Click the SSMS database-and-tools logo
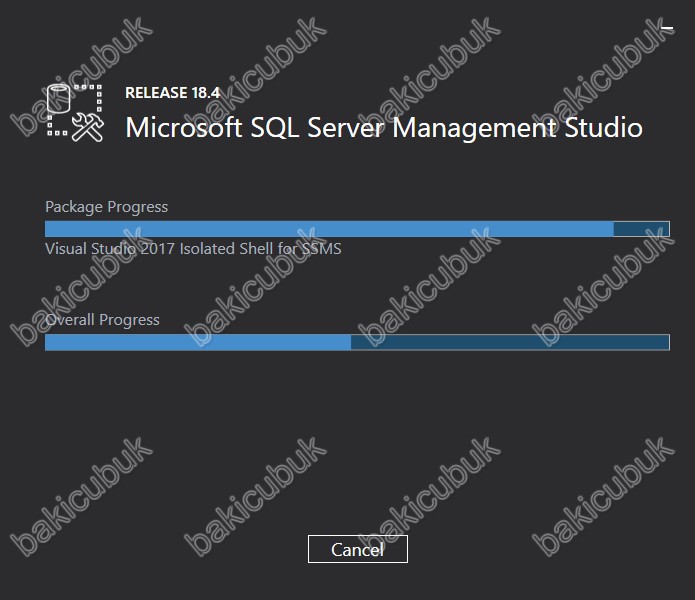 coord(75,113)
